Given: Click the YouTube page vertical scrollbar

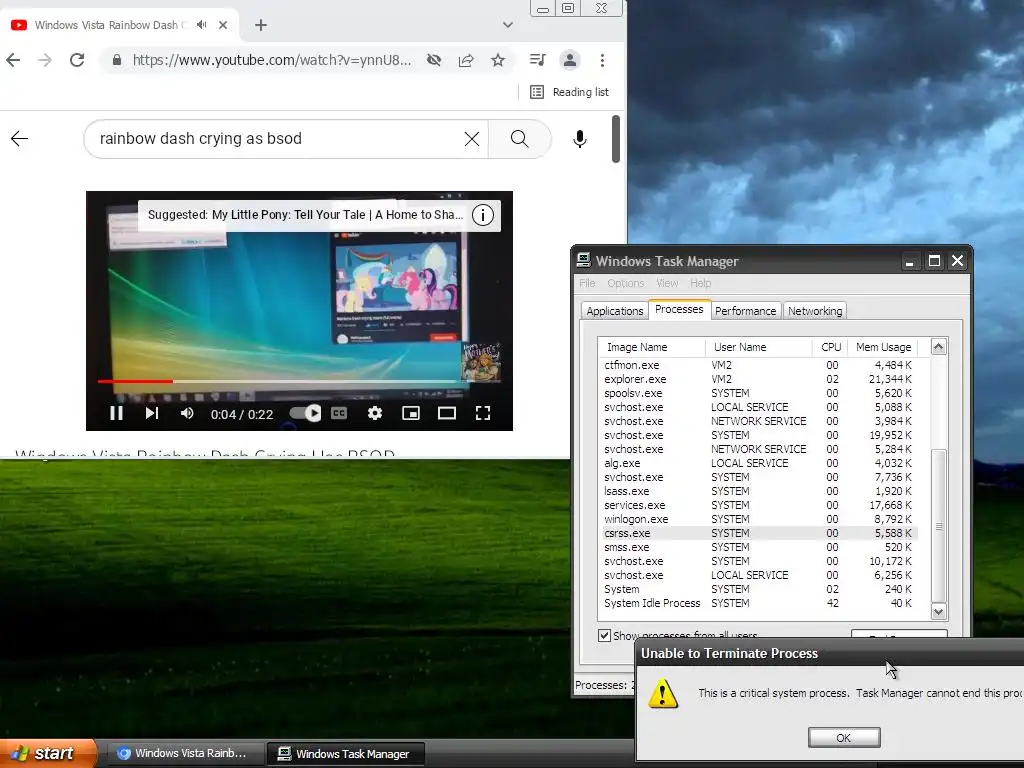Looking at the screenshot, I should coord(615,138).
